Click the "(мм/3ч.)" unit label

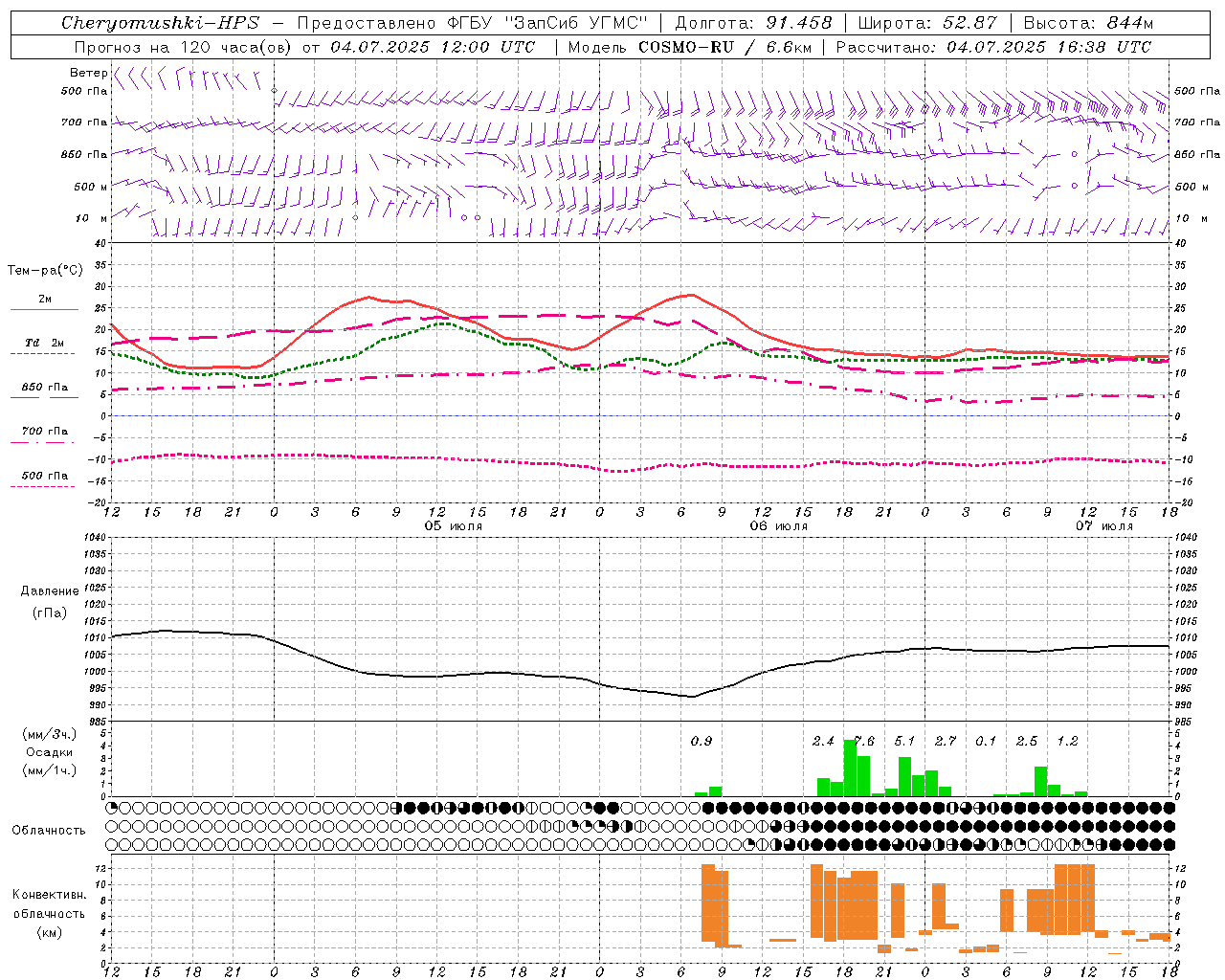[x=49, y=734]
